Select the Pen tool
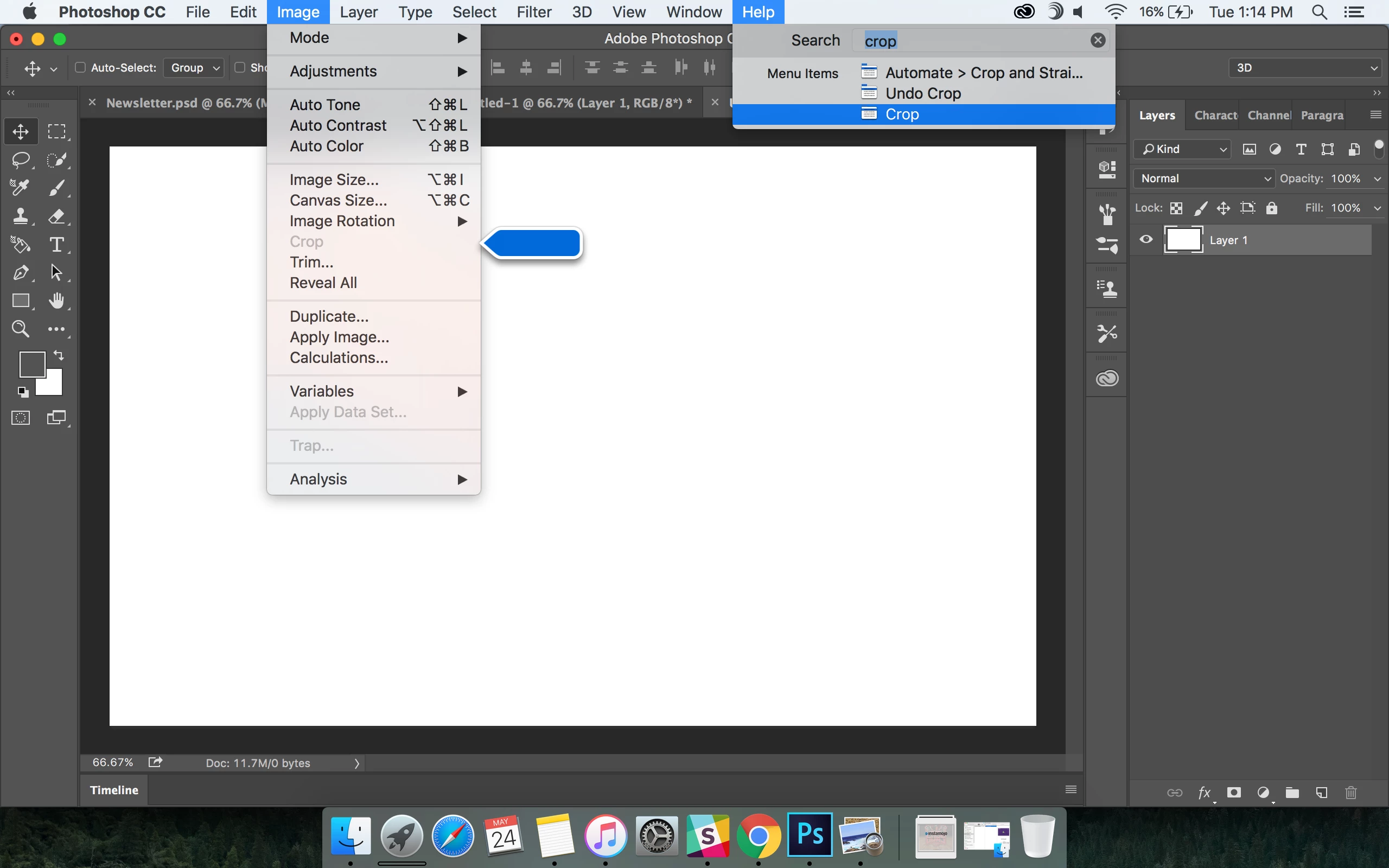Image resolution: width=1389 pixels, height=868 pixels. tap(21, 273)
